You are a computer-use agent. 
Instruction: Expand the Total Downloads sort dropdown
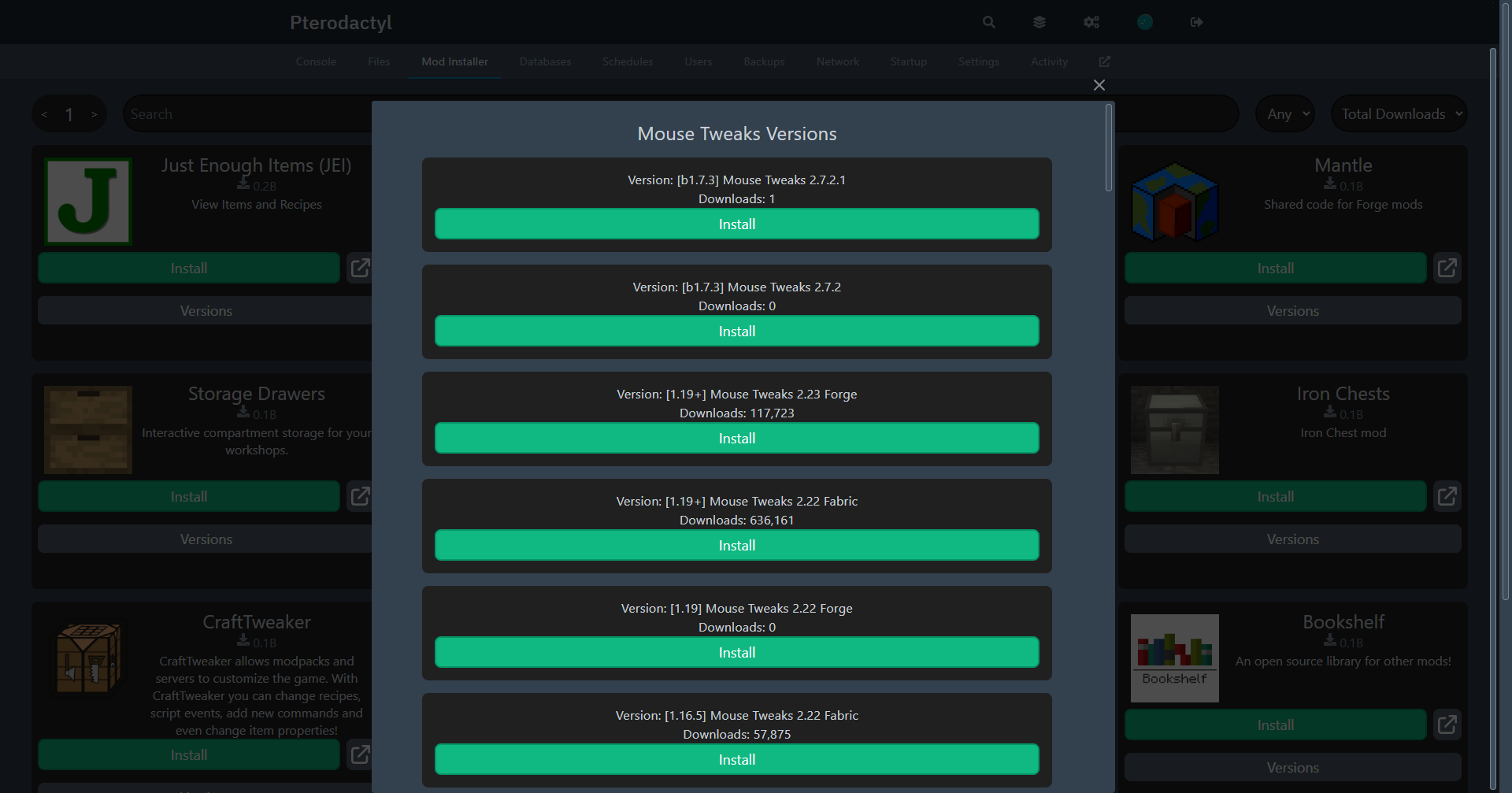[1400, 114]
